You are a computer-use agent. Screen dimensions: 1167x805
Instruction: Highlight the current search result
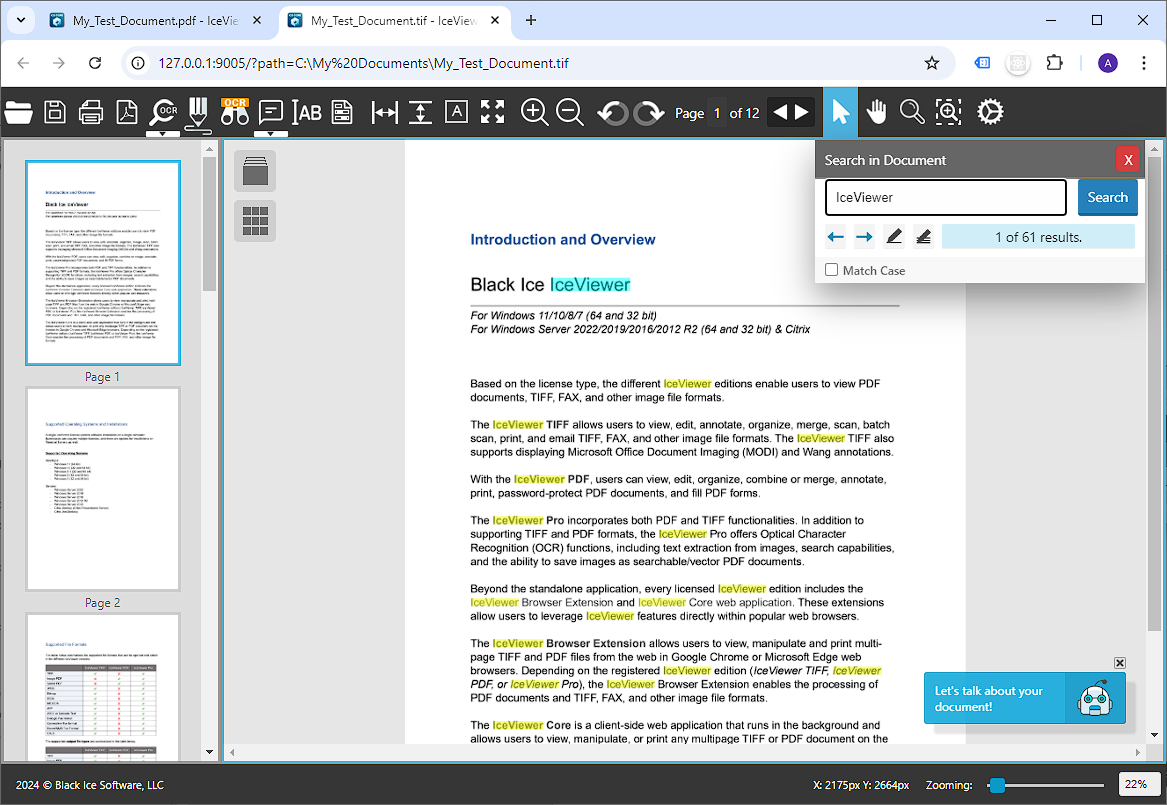point(894,237)
